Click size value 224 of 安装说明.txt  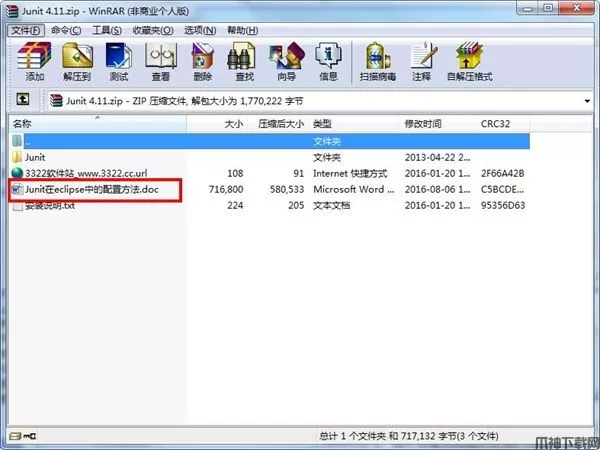coord(235,205)
